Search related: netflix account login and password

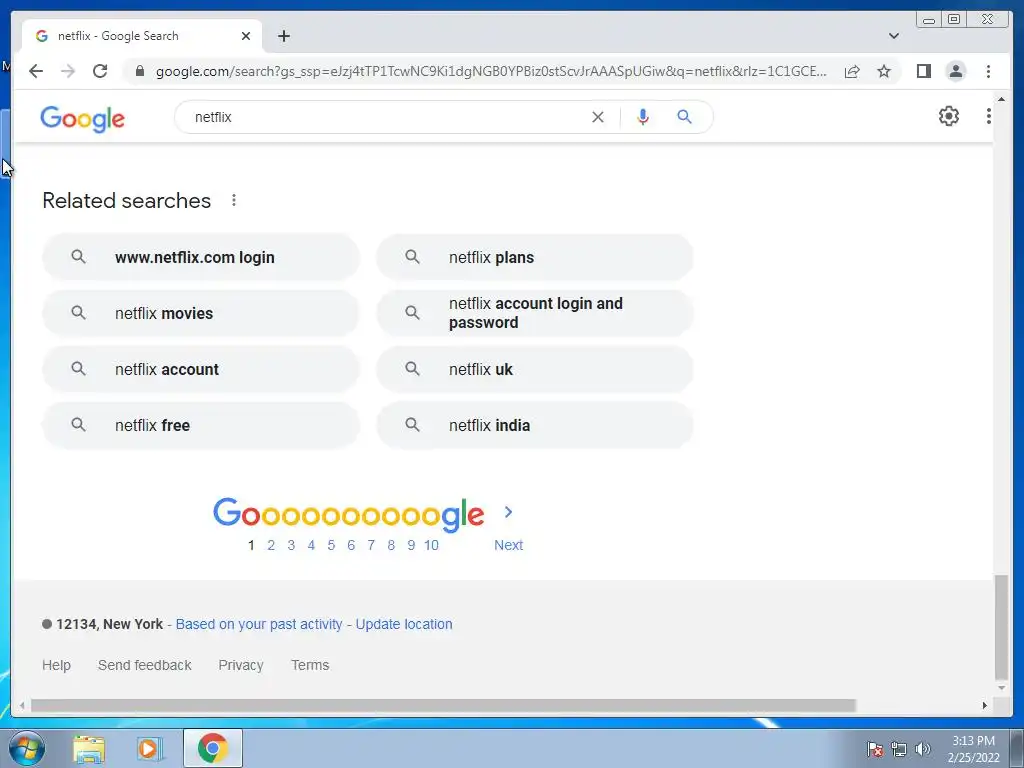tap(534, 313)
